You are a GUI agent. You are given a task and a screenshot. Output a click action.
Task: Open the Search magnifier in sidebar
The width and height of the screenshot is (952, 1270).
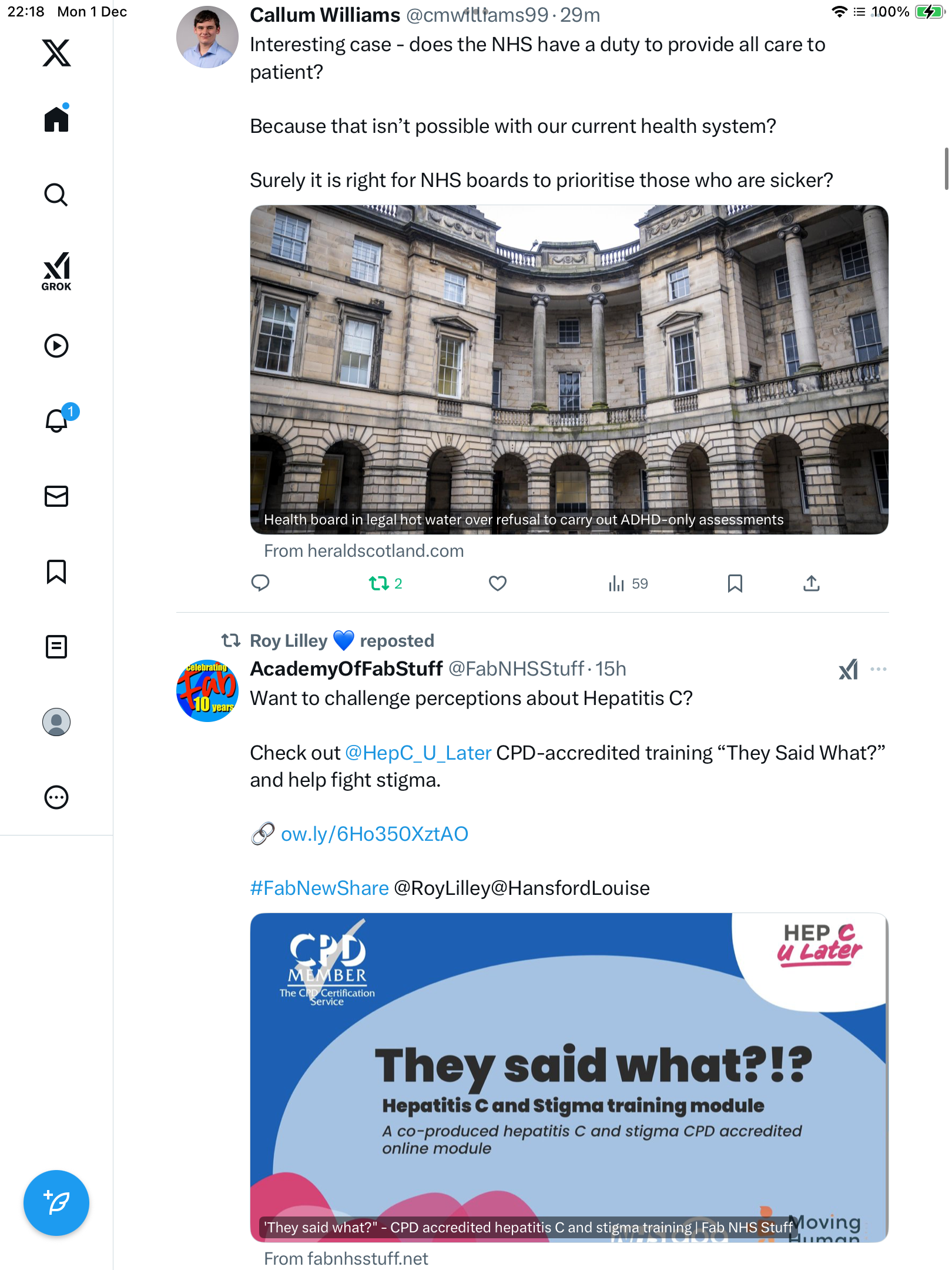56,195
